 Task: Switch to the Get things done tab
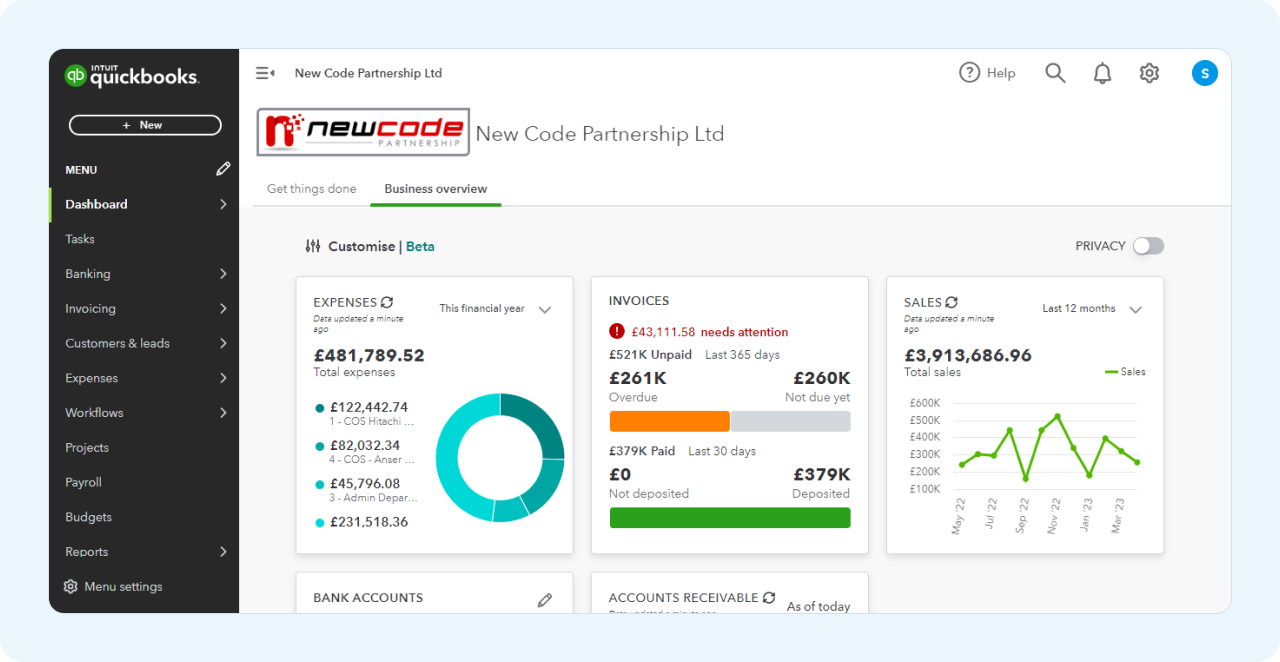(x=312, y=189)
